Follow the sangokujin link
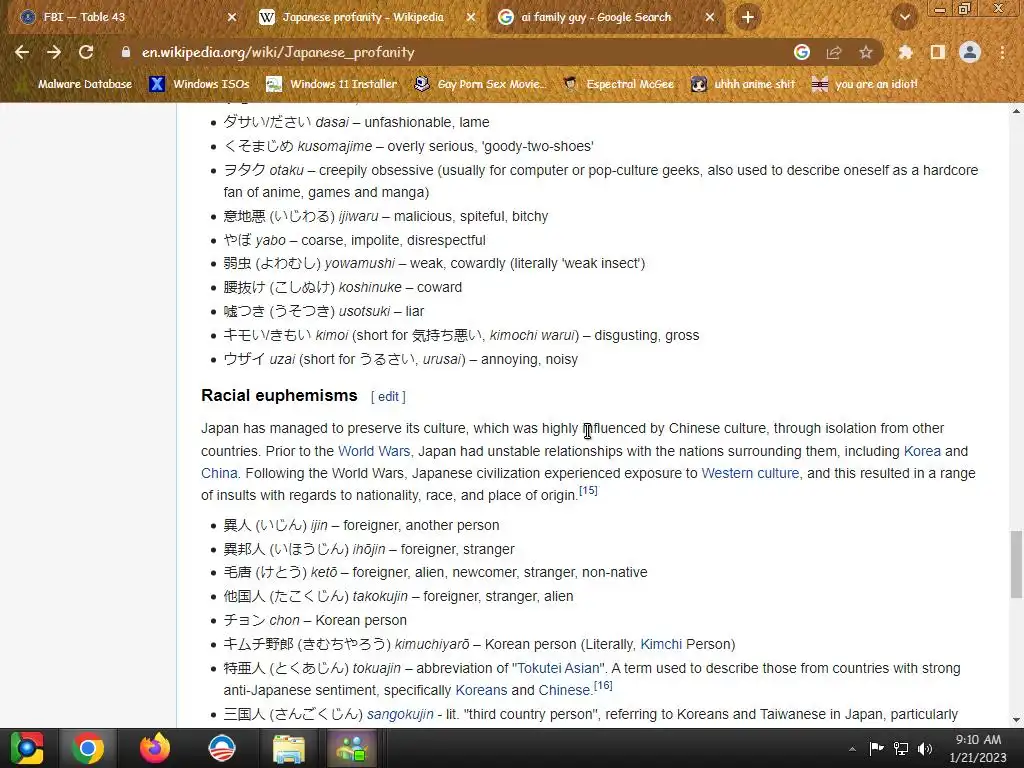 click(400, 714)
